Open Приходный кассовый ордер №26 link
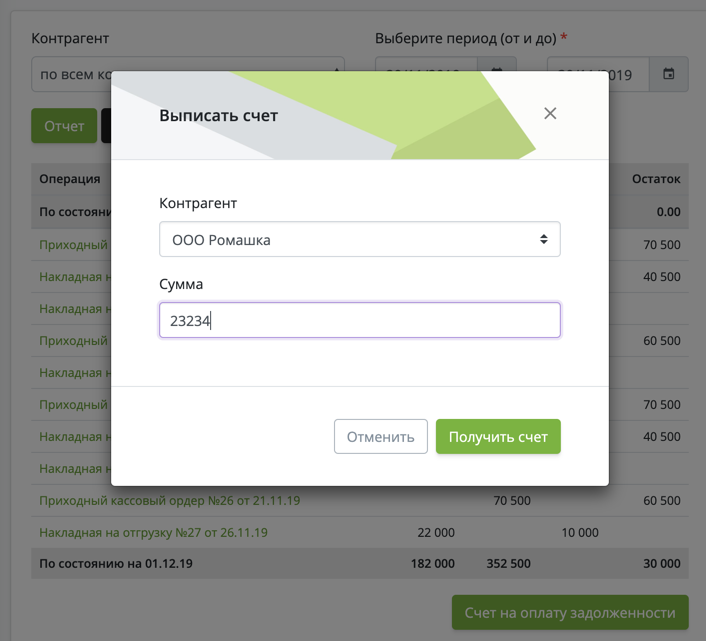 click(170, 500)
